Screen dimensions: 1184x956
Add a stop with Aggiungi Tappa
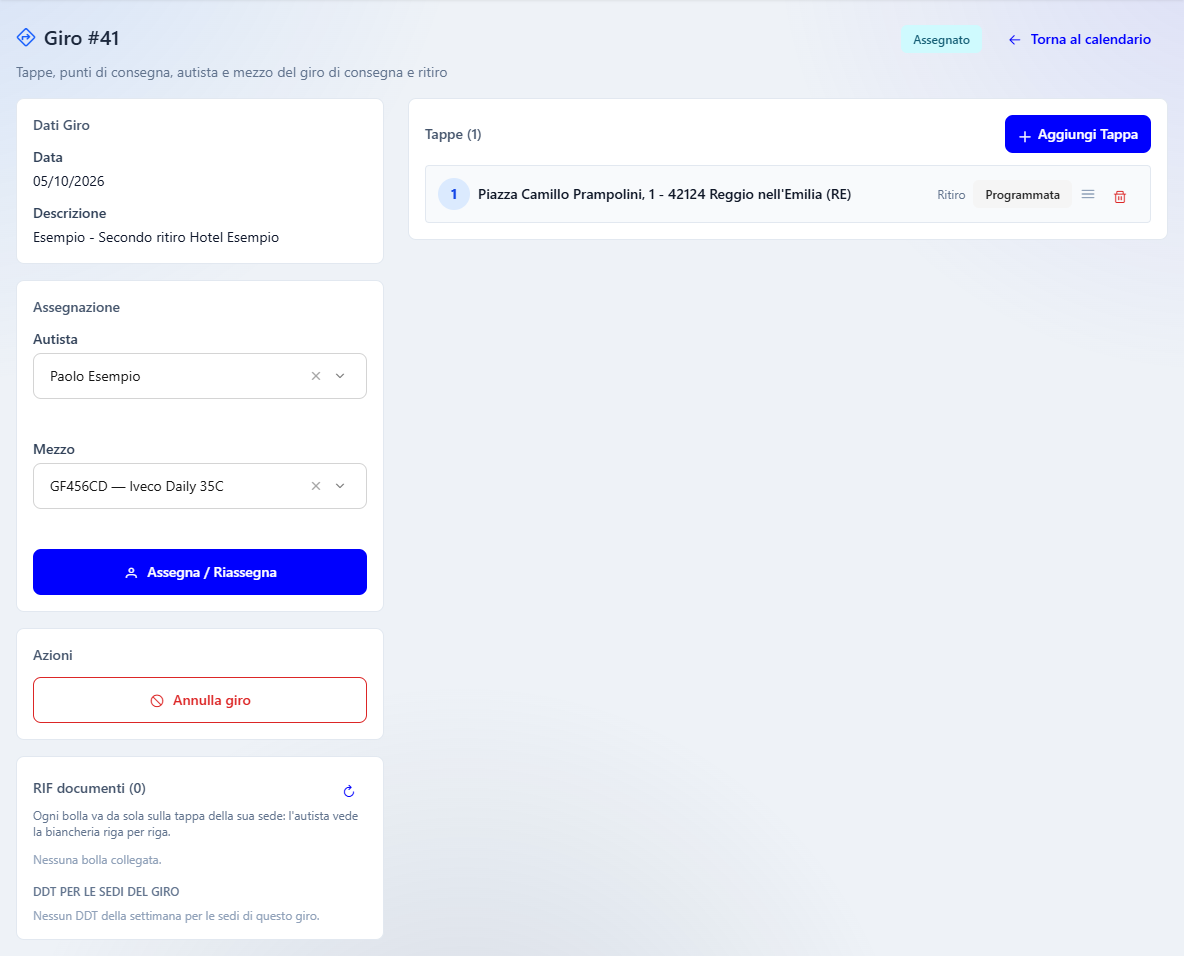click(1078, 134)
